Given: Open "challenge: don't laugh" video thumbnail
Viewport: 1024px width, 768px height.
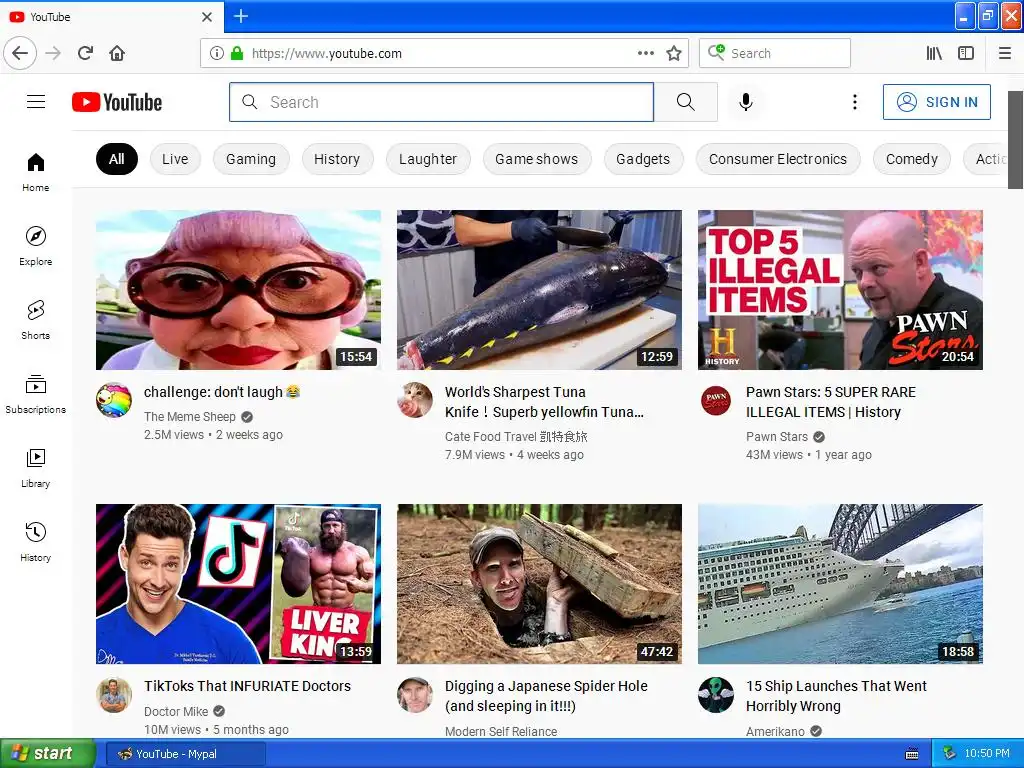Looking at the screenshot, I should [x=238, y=290].
